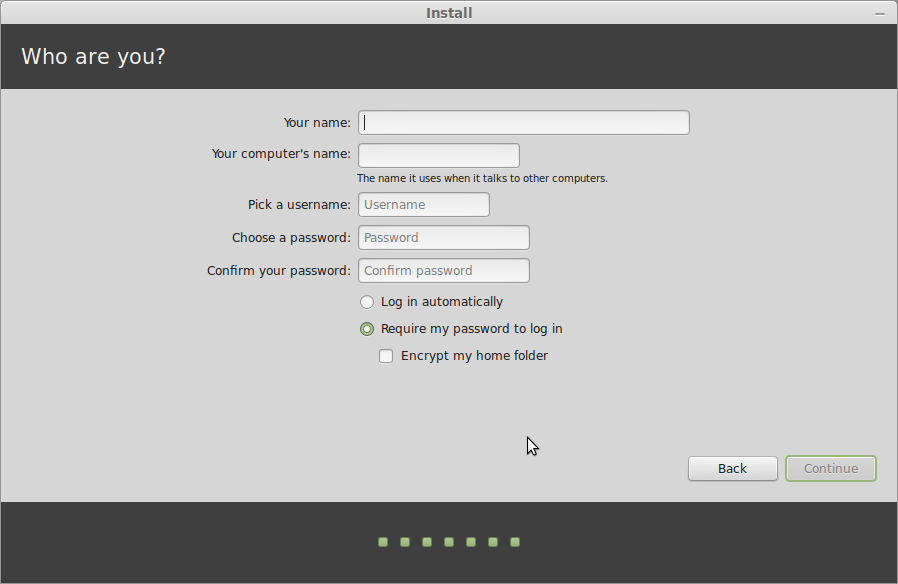
Task: Click the Install window title text
Action: pyautogui.click(x=449, y=13)
